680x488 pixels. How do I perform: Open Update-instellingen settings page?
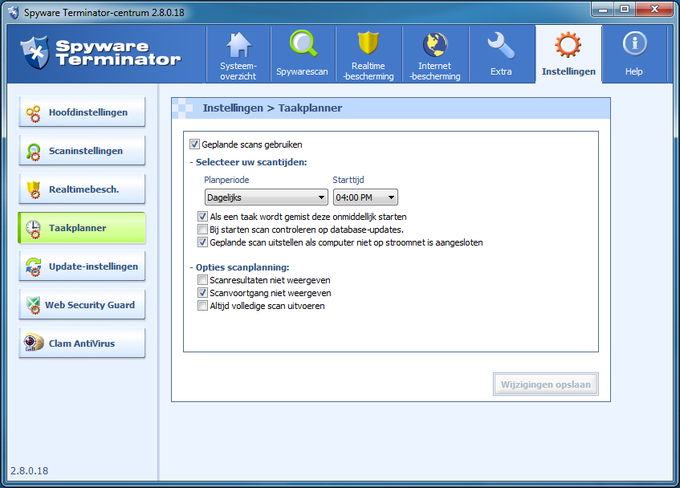[x=82, y=266]
